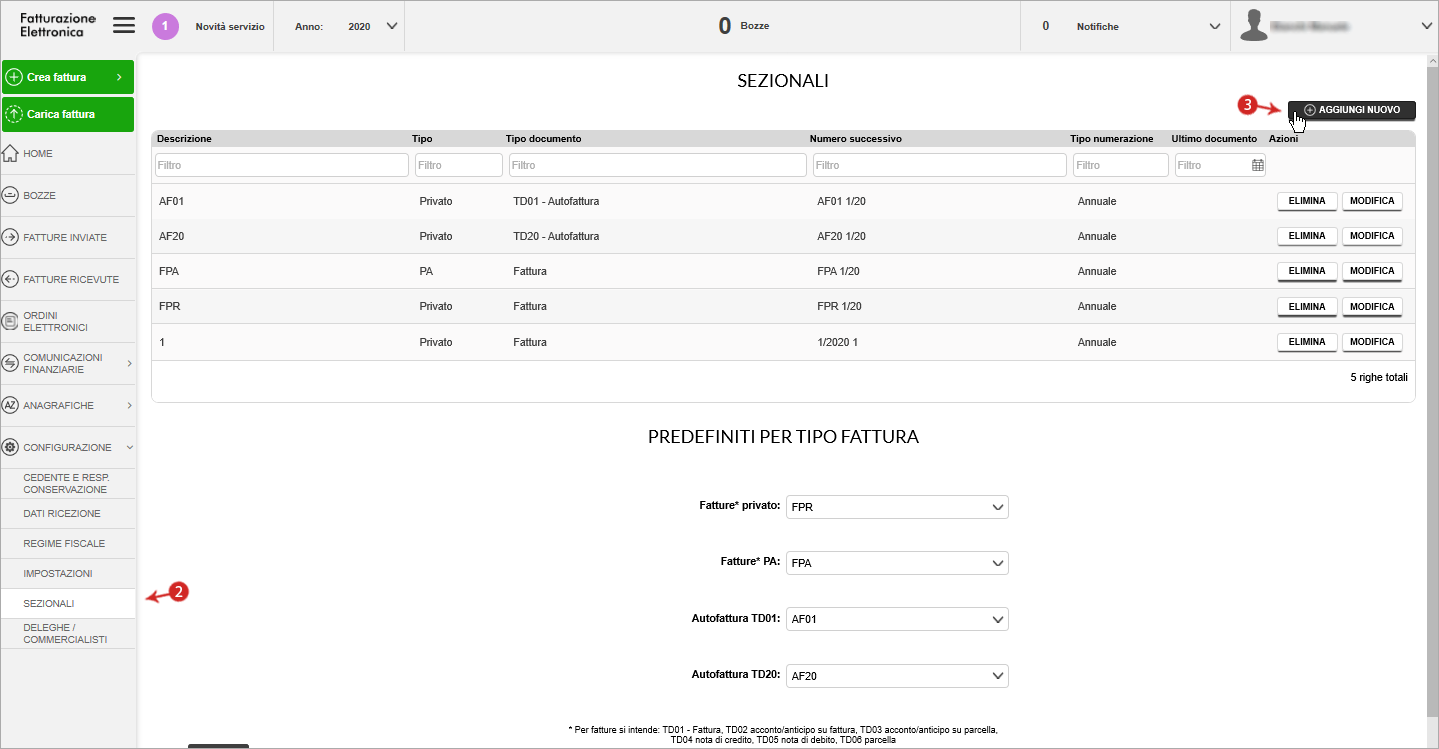
Task: Click the purple Novità servizio badge
Action: [x=165, y=26]
